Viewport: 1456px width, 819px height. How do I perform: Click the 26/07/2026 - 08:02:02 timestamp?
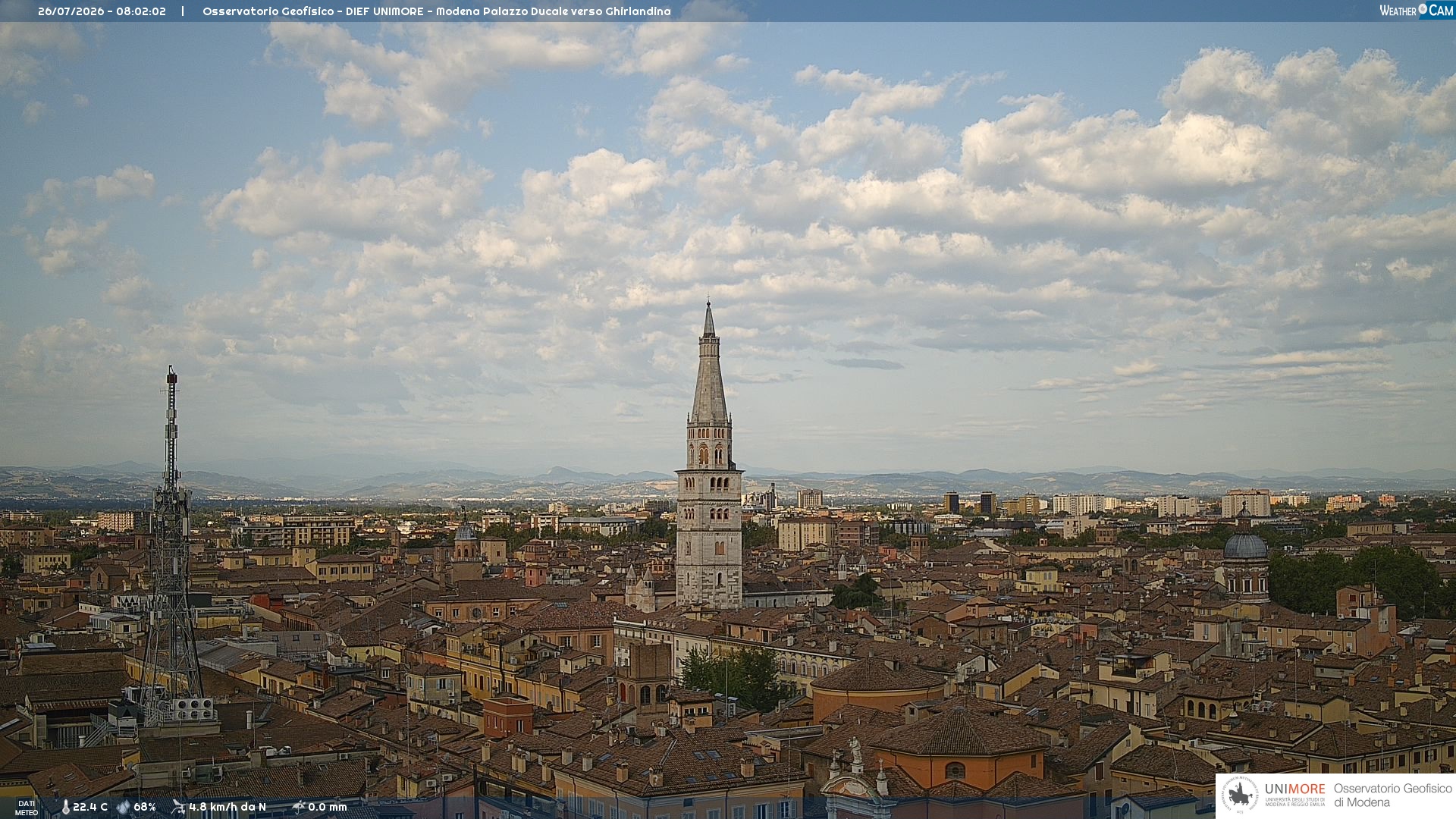[x=102, y=11]
